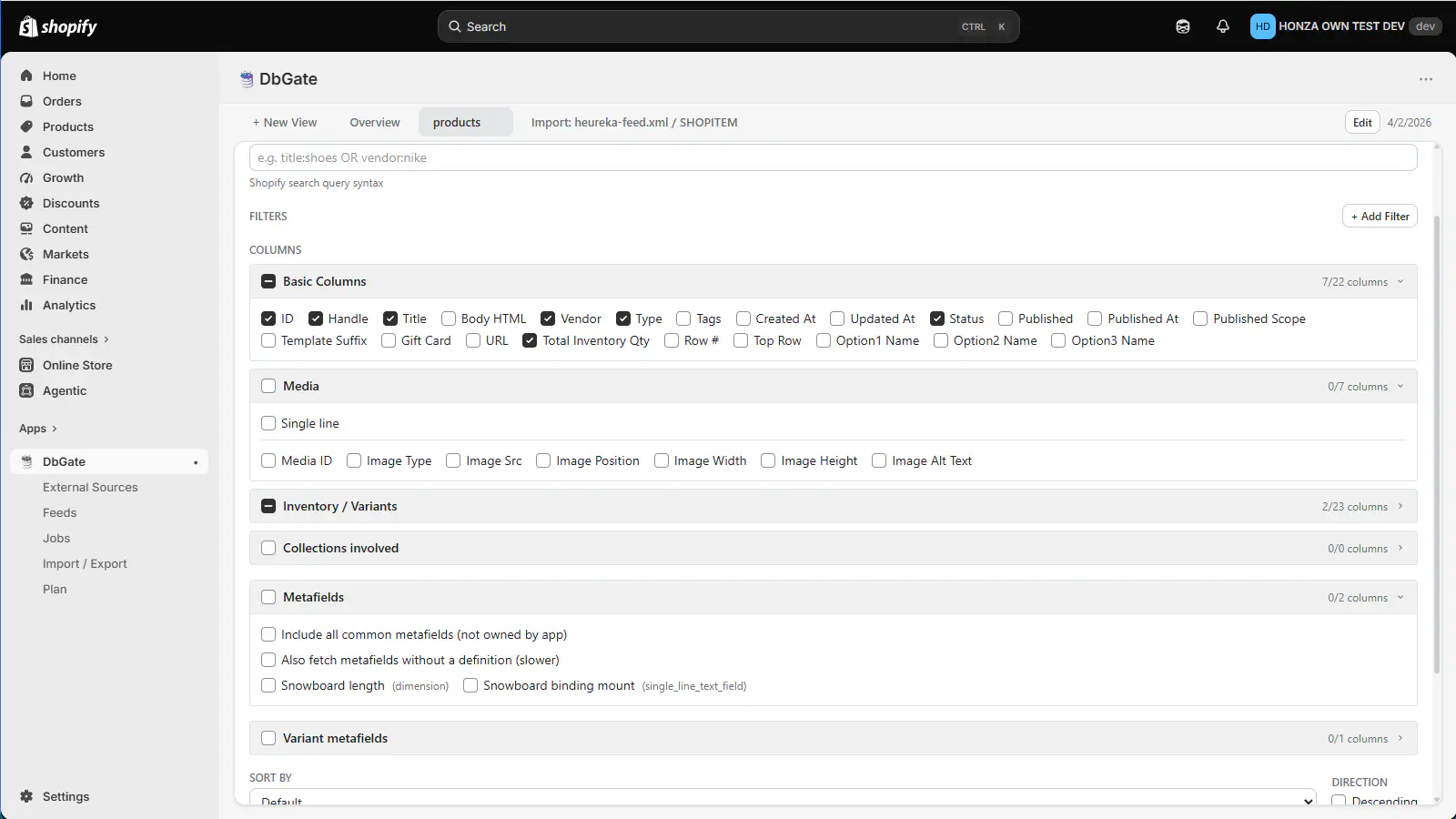1456x819 pixels.
Task: Switch to the Overview tab
Action: click(375, 122)
